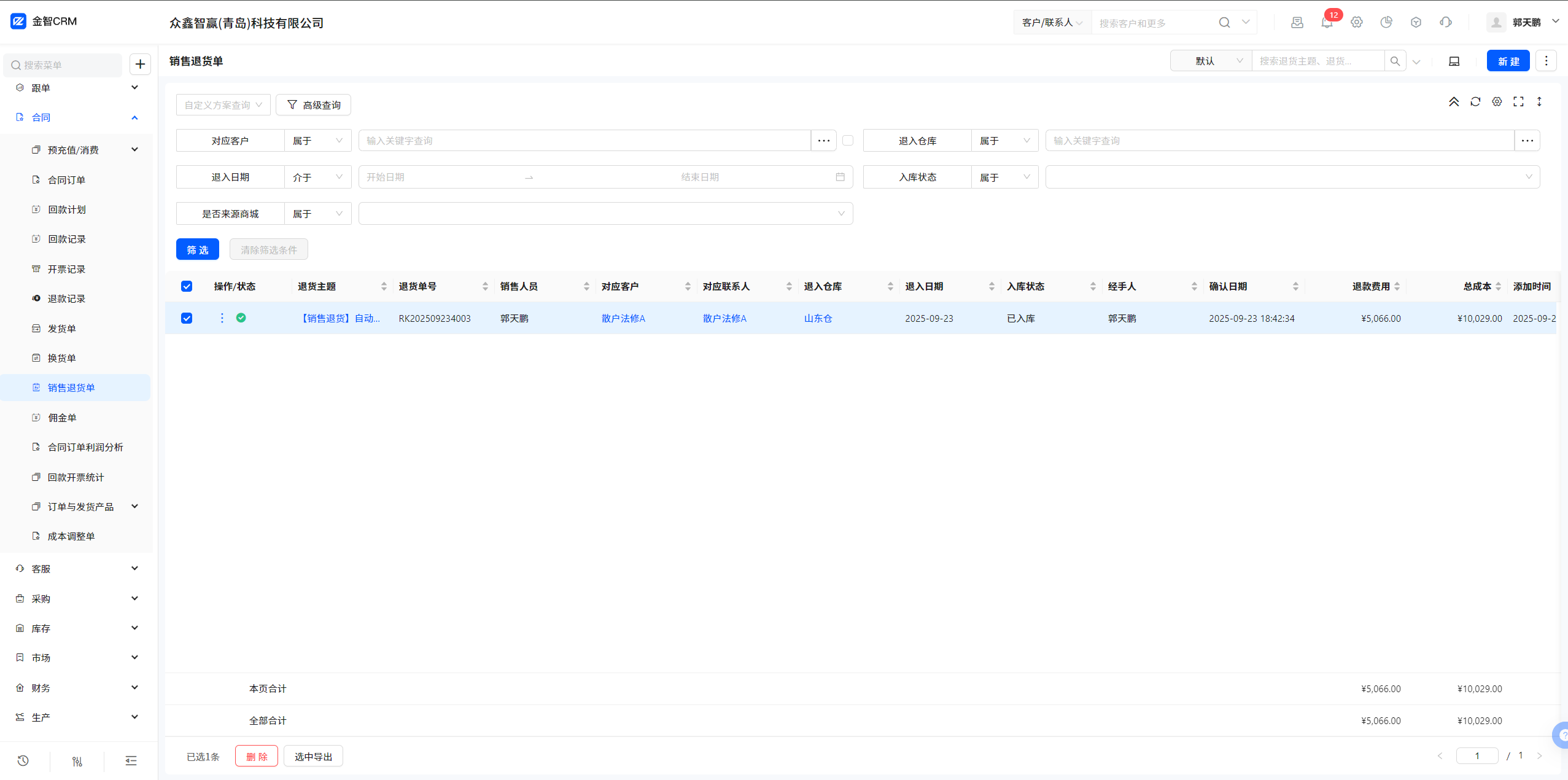Click the customer service headset icon
The width and height of the screenshot is (1568, 780).
(1446, 23)
